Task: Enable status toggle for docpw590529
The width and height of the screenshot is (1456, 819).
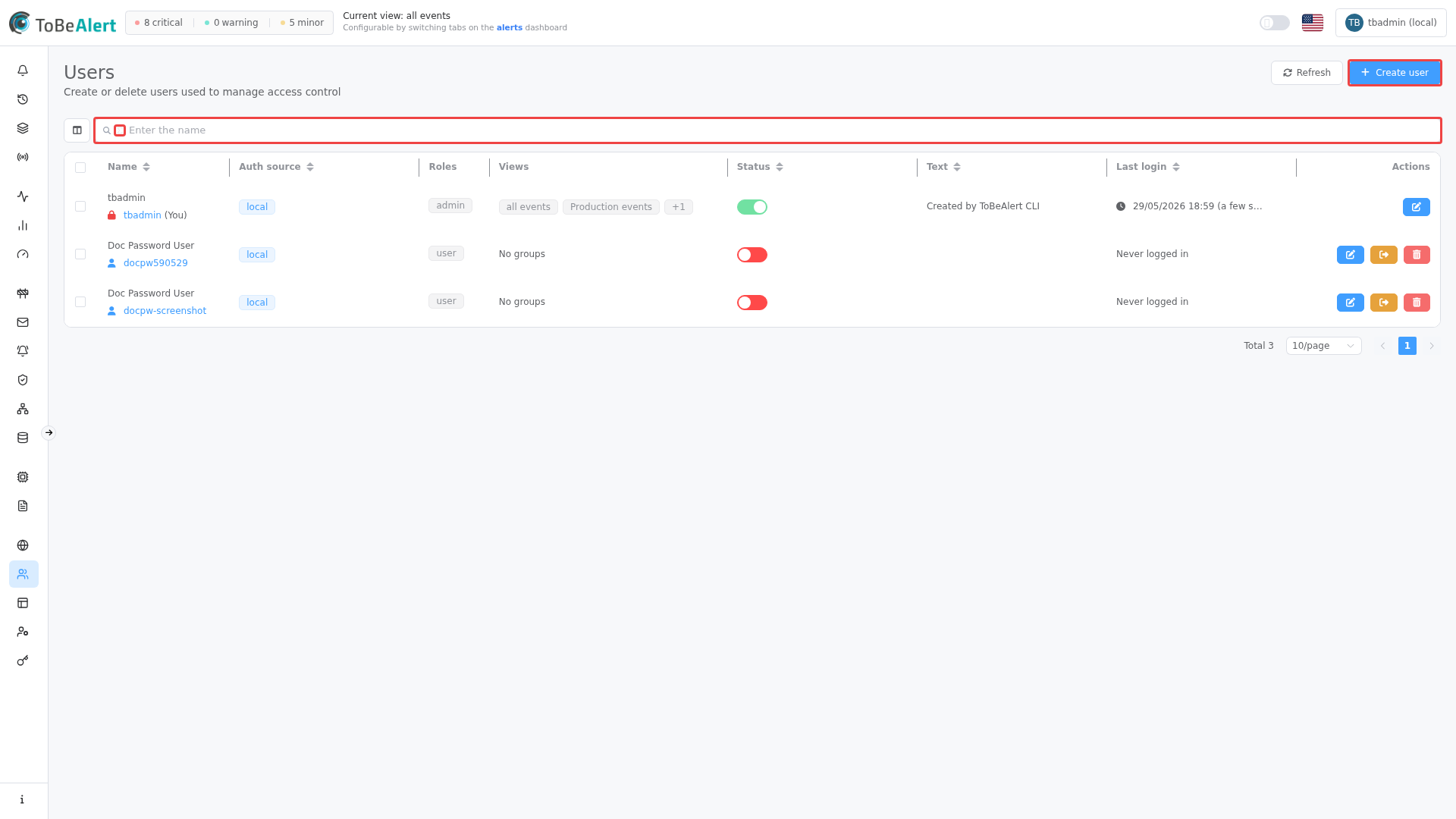Action: [752, 255]
